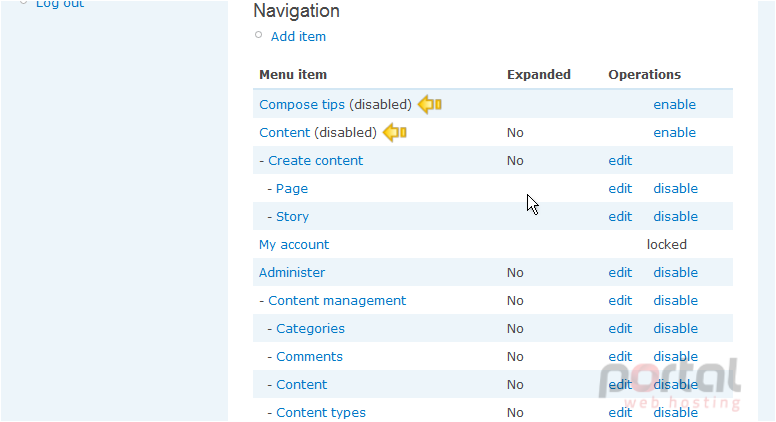776x422 pixels.
Task: Open the Content types entry
Action: (321, 413)
